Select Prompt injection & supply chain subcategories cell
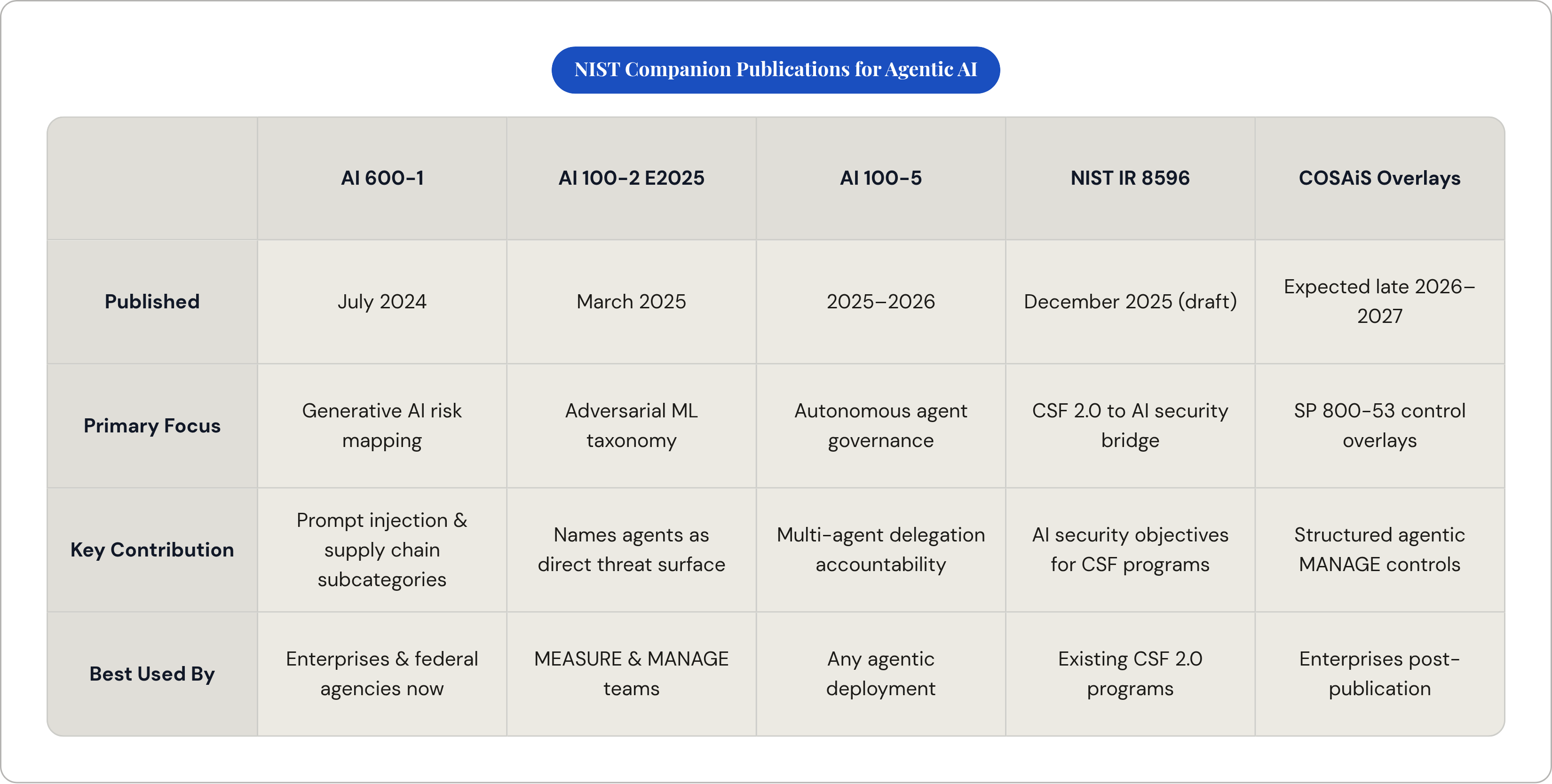Viewport: 1552px width, 784px height. tap(382, 550)
